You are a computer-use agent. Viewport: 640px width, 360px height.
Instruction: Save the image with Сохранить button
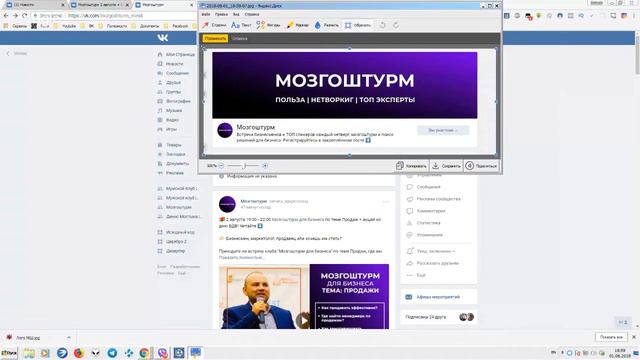[x=447, y=166]
